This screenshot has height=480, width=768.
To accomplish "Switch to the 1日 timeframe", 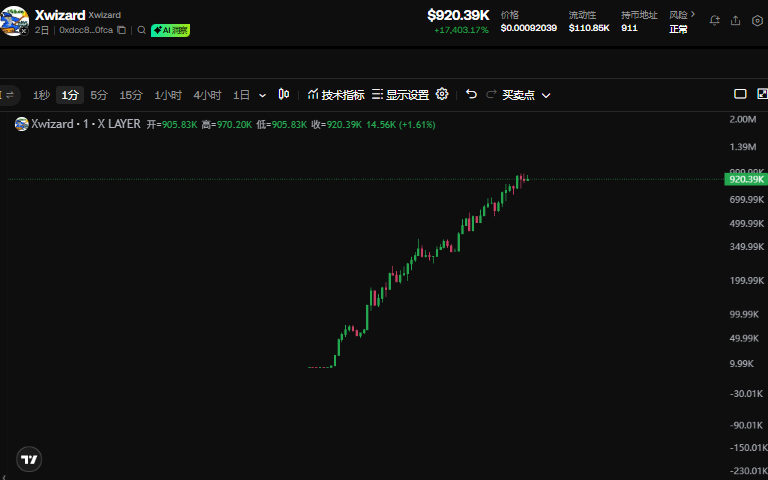I will coord(241,95).
